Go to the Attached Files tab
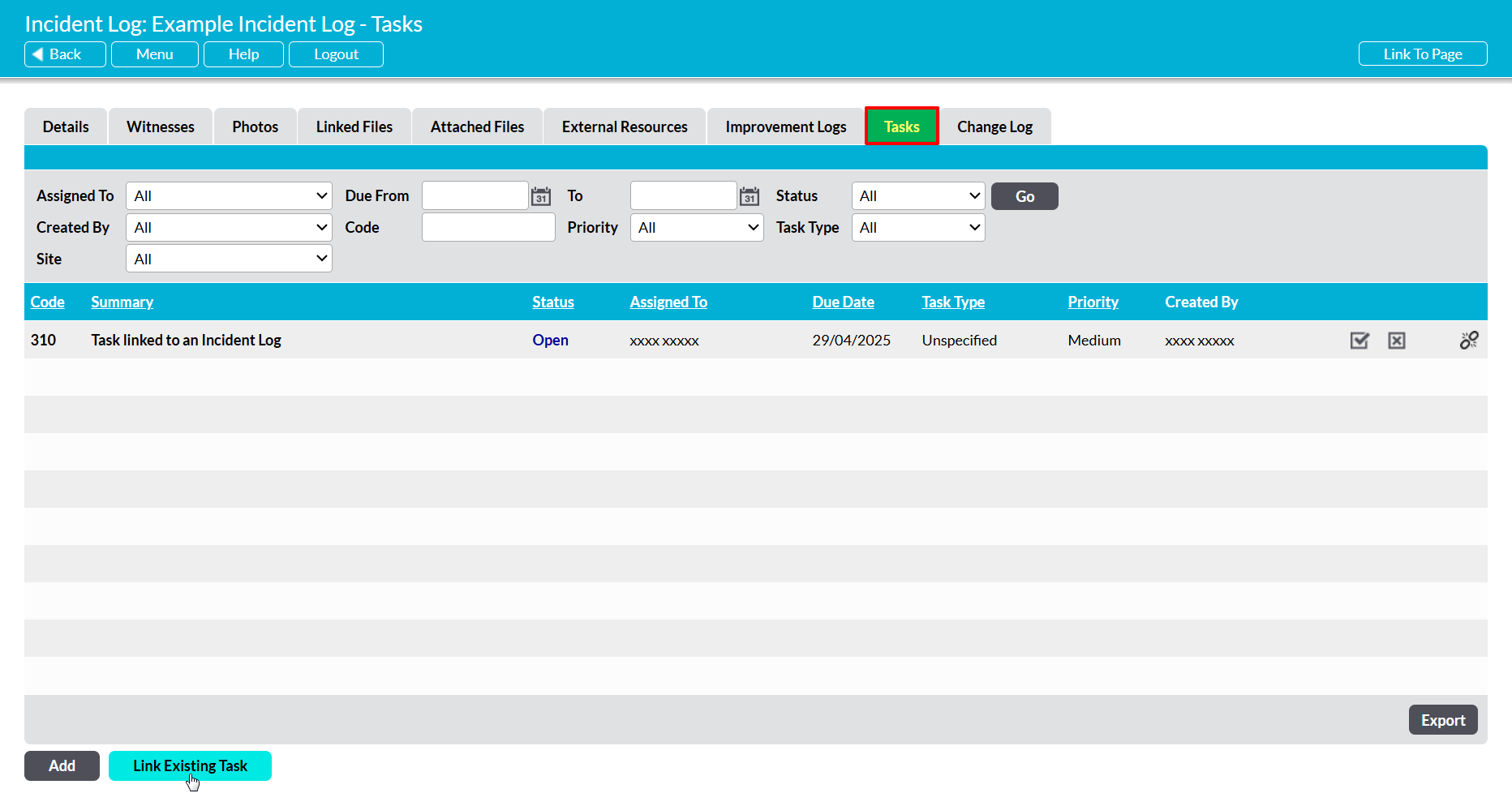Viewport: 1512px width, 806px height. pos(478,126)
